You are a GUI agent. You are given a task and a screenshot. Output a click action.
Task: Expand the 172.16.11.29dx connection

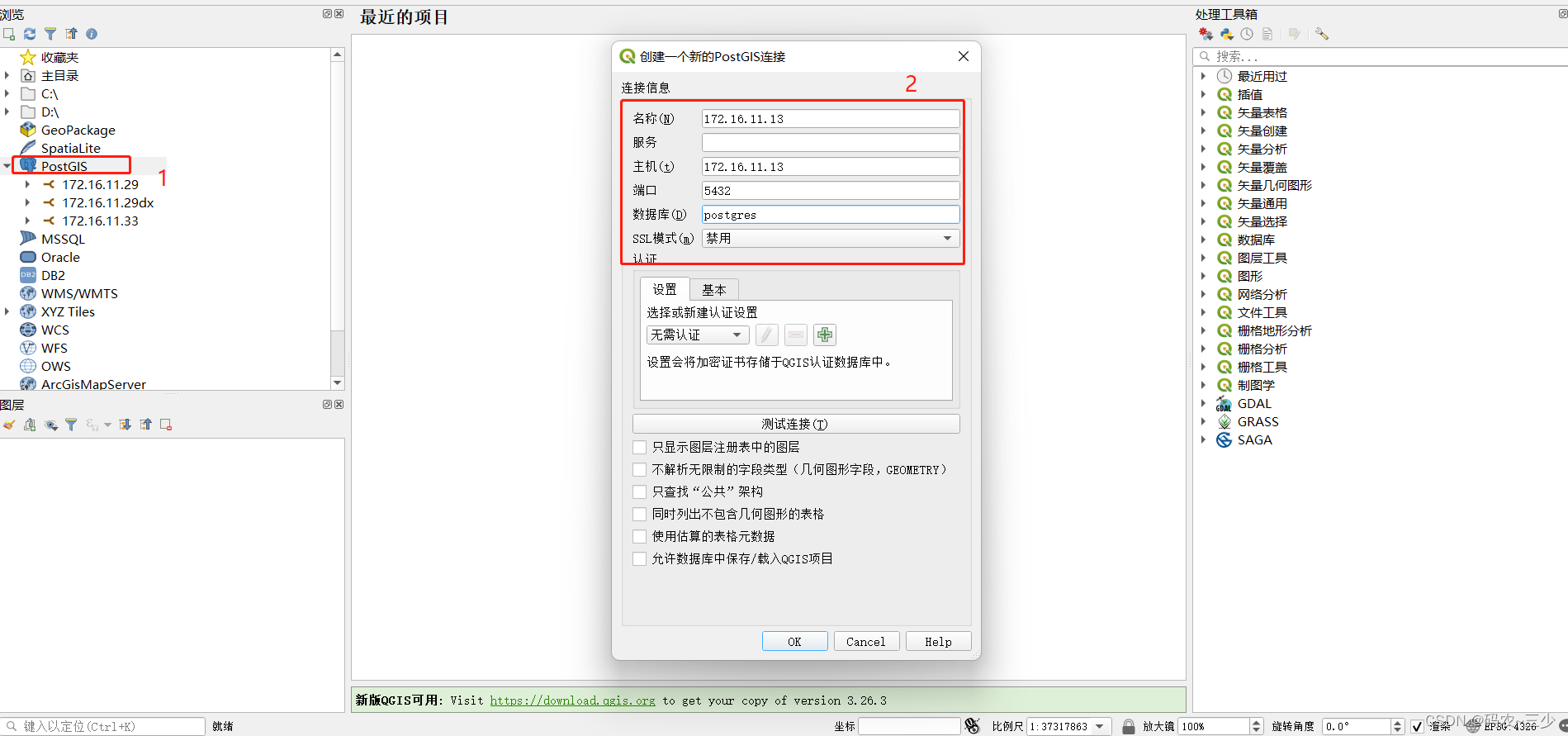(27, 202)
